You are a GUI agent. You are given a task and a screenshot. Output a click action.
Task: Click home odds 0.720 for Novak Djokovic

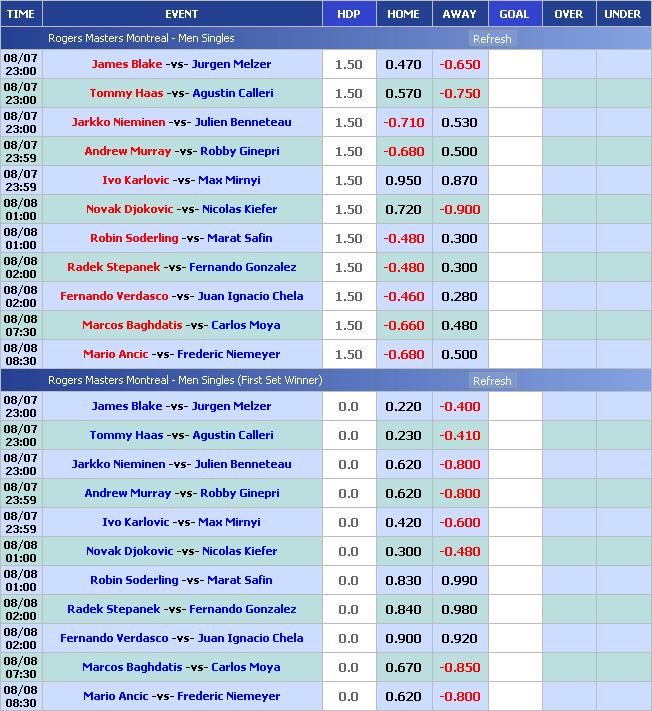[403, 210]
